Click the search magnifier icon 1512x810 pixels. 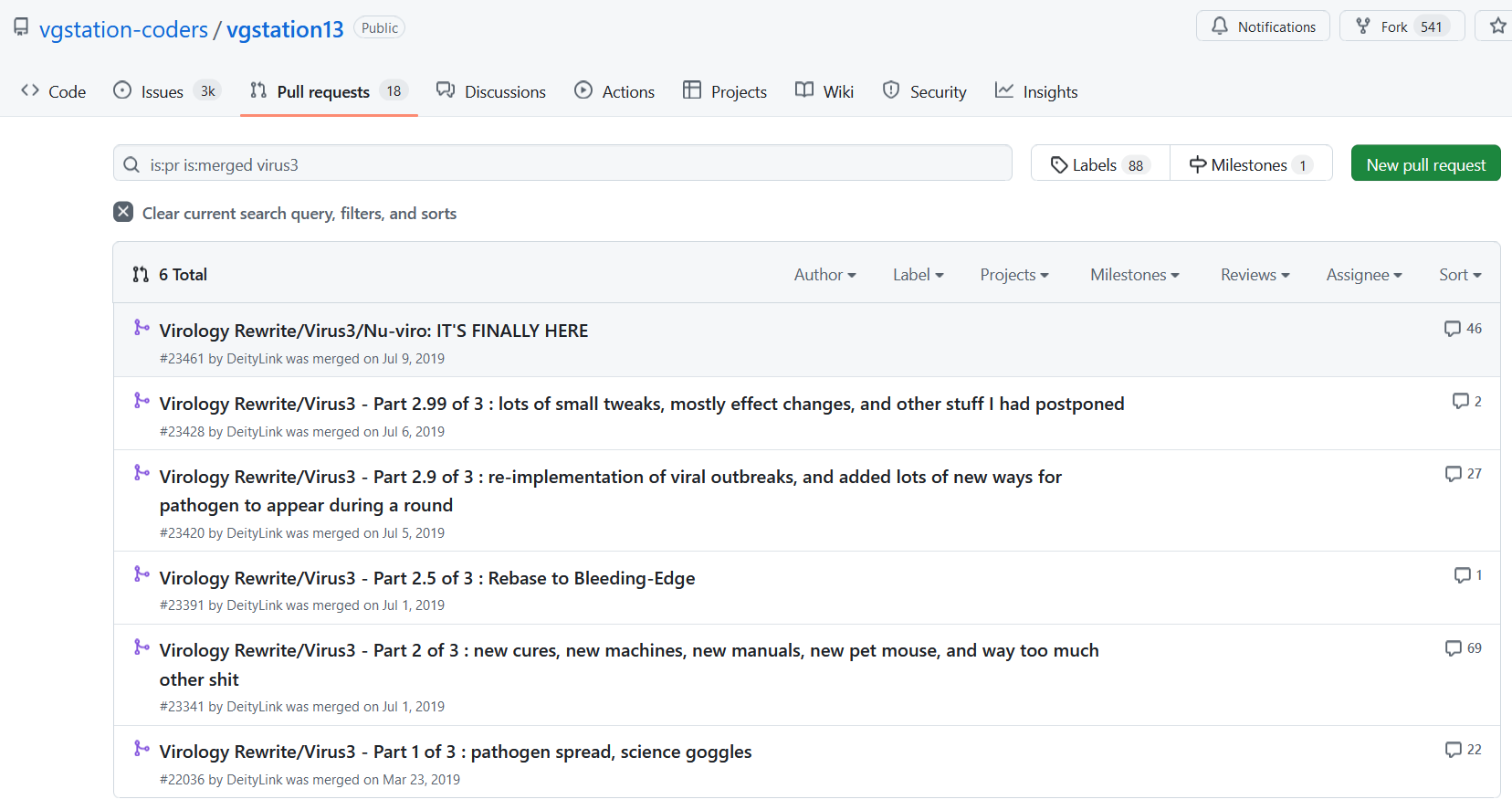tap(131, 165)
